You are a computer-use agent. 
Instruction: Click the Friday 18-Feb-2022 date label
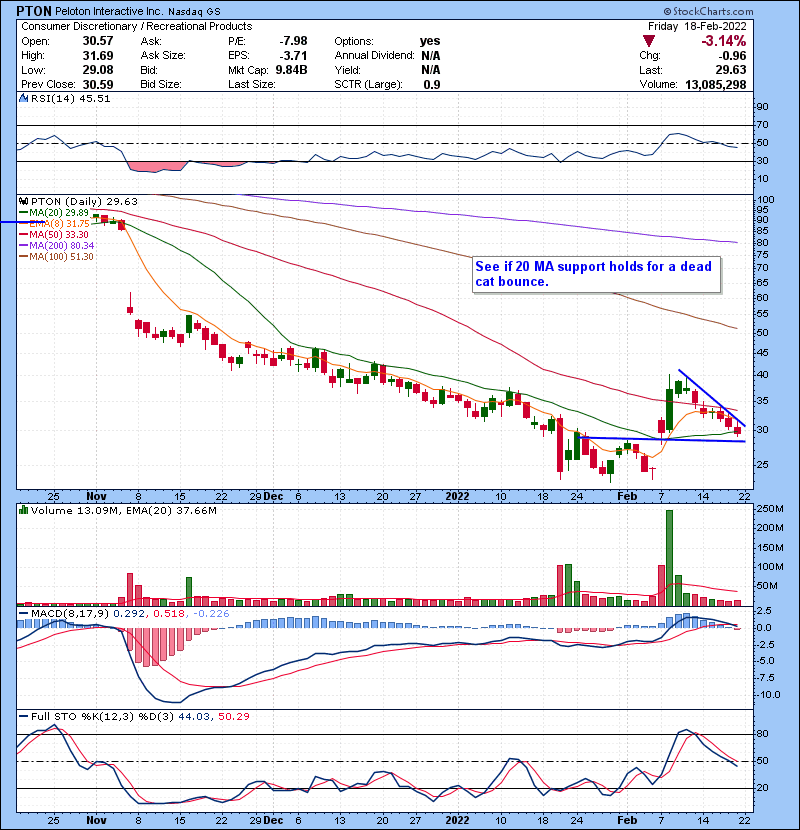697,26
